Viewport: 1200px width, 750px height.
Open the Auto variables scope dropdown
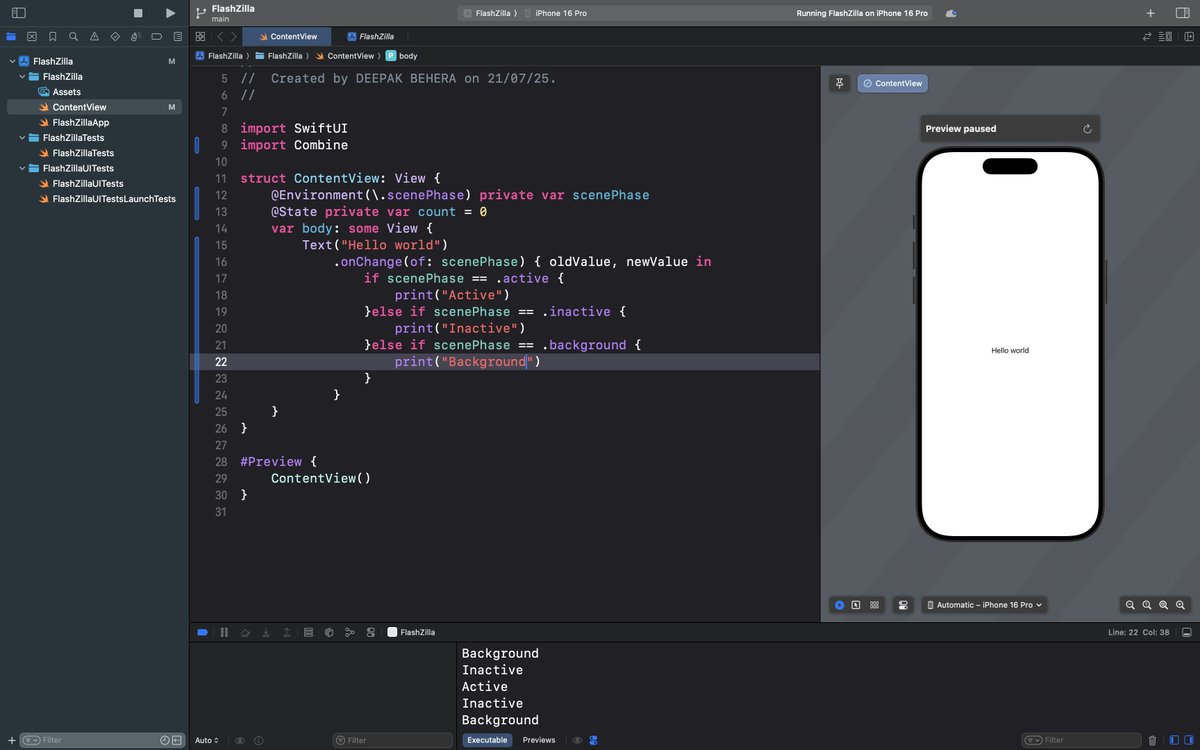click(206, 740)
